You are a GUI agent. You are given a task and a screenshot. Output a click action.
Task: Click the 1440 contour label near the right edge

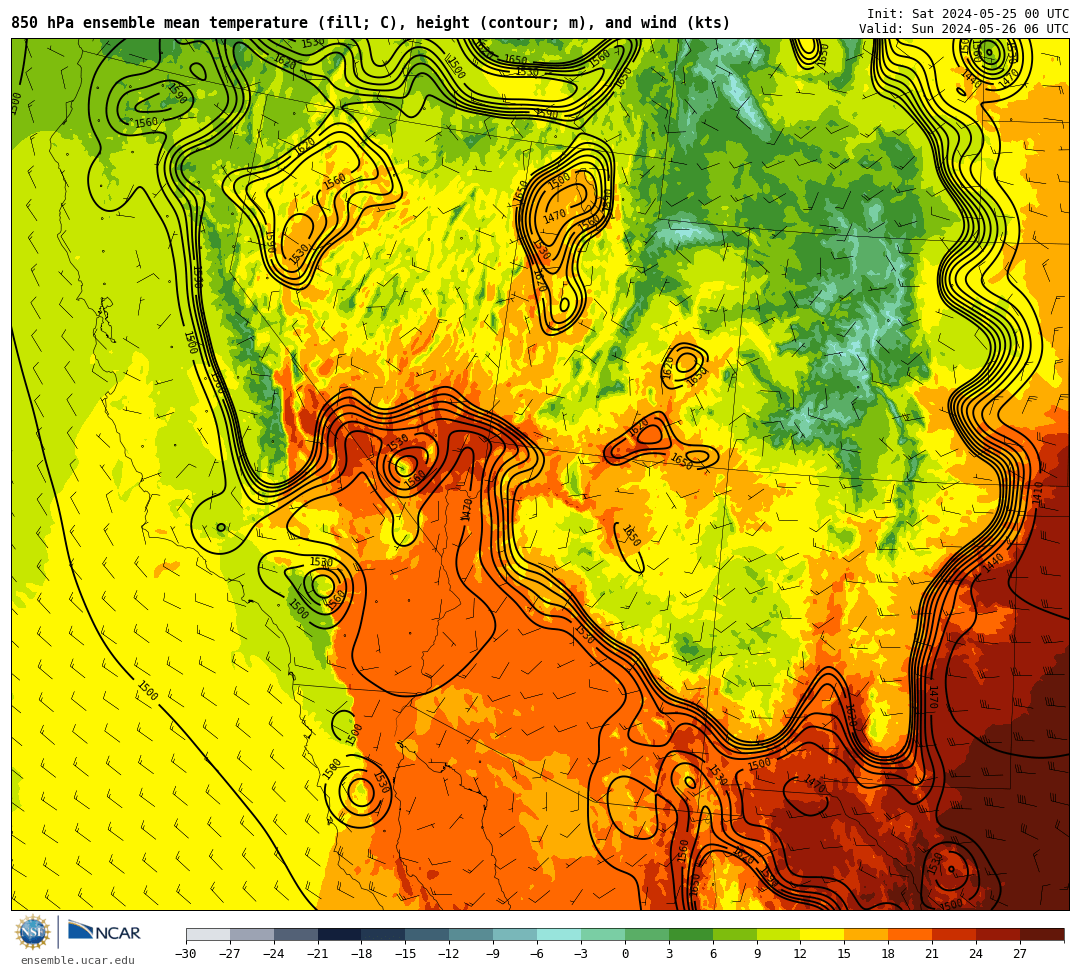(x=993, y=563)
